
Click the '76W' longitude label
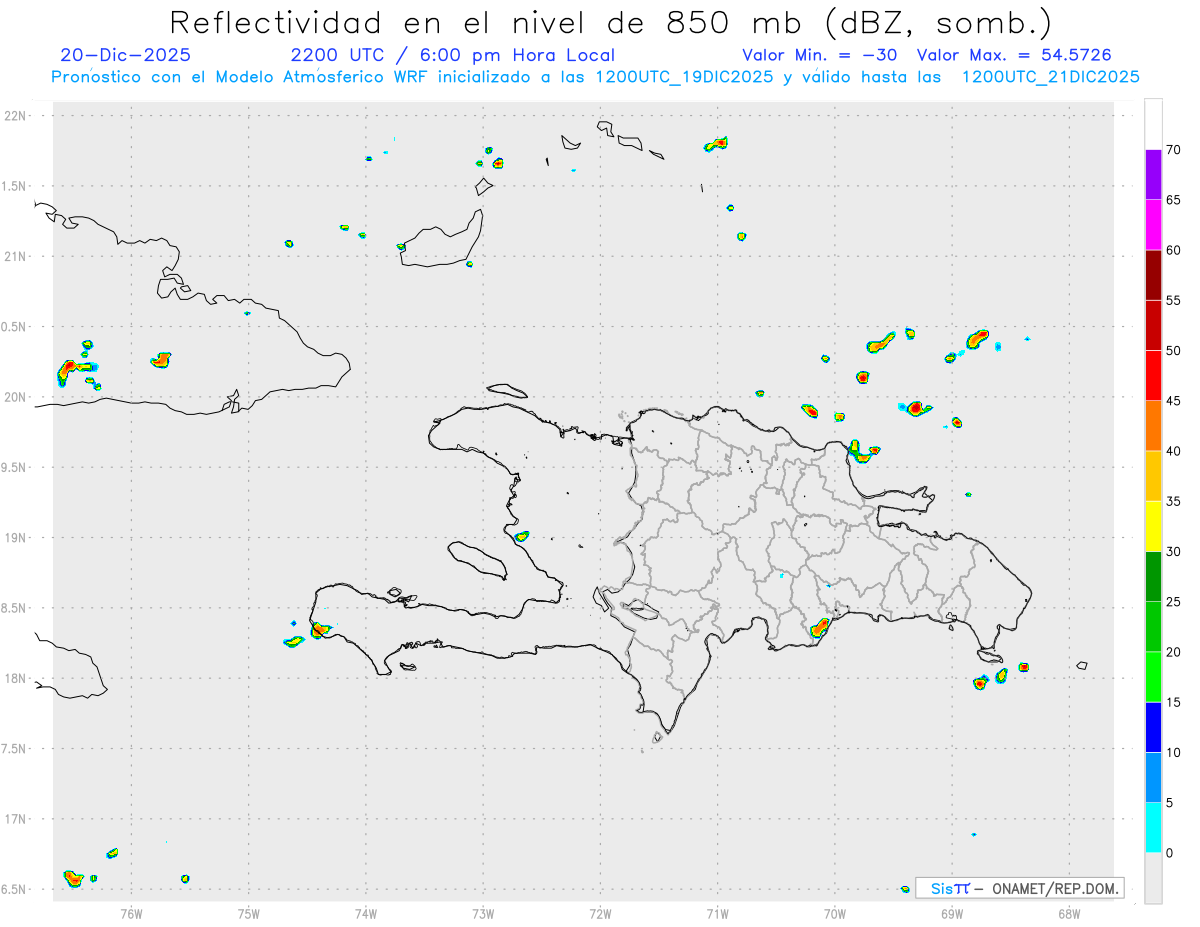click(131, 913)
